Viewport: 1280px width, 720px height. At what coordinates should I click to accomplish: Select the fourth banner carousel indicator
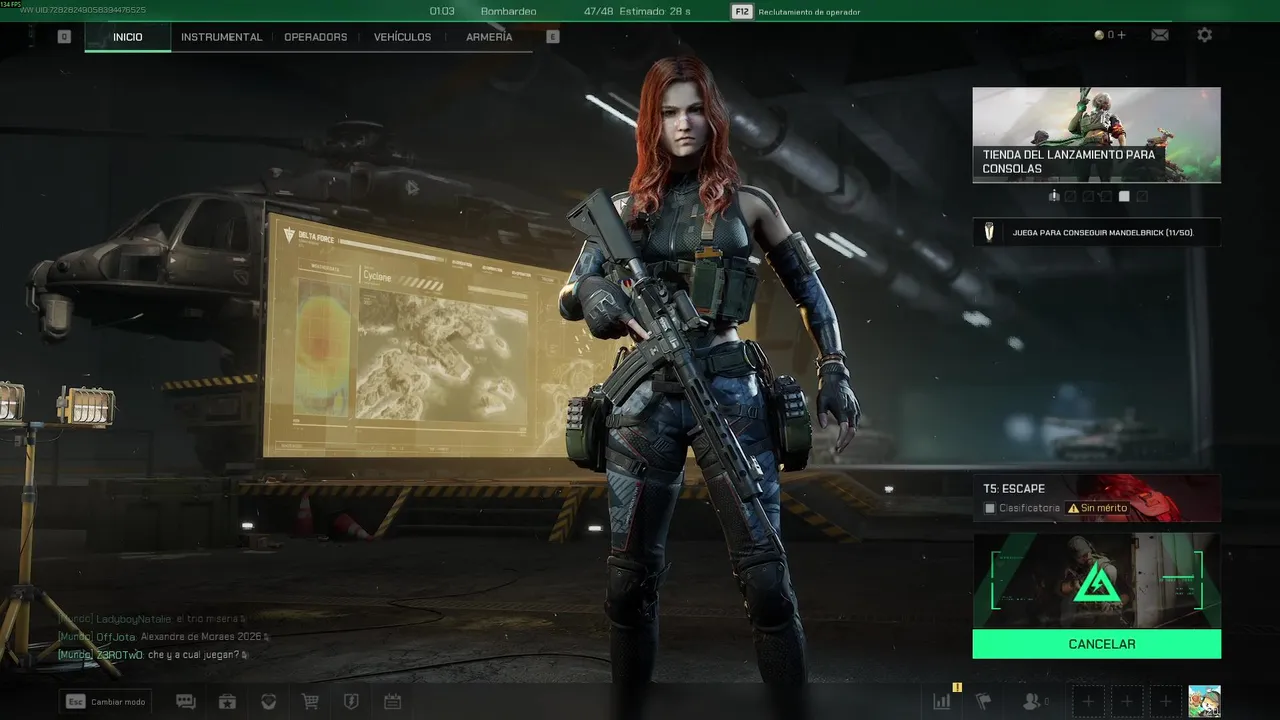(x=1106, y=196)
